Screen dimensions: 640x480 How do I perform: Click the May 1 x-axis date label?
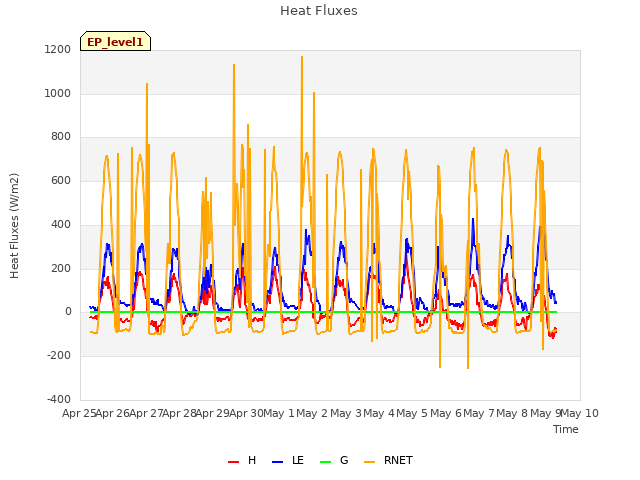tap(279, 413)
